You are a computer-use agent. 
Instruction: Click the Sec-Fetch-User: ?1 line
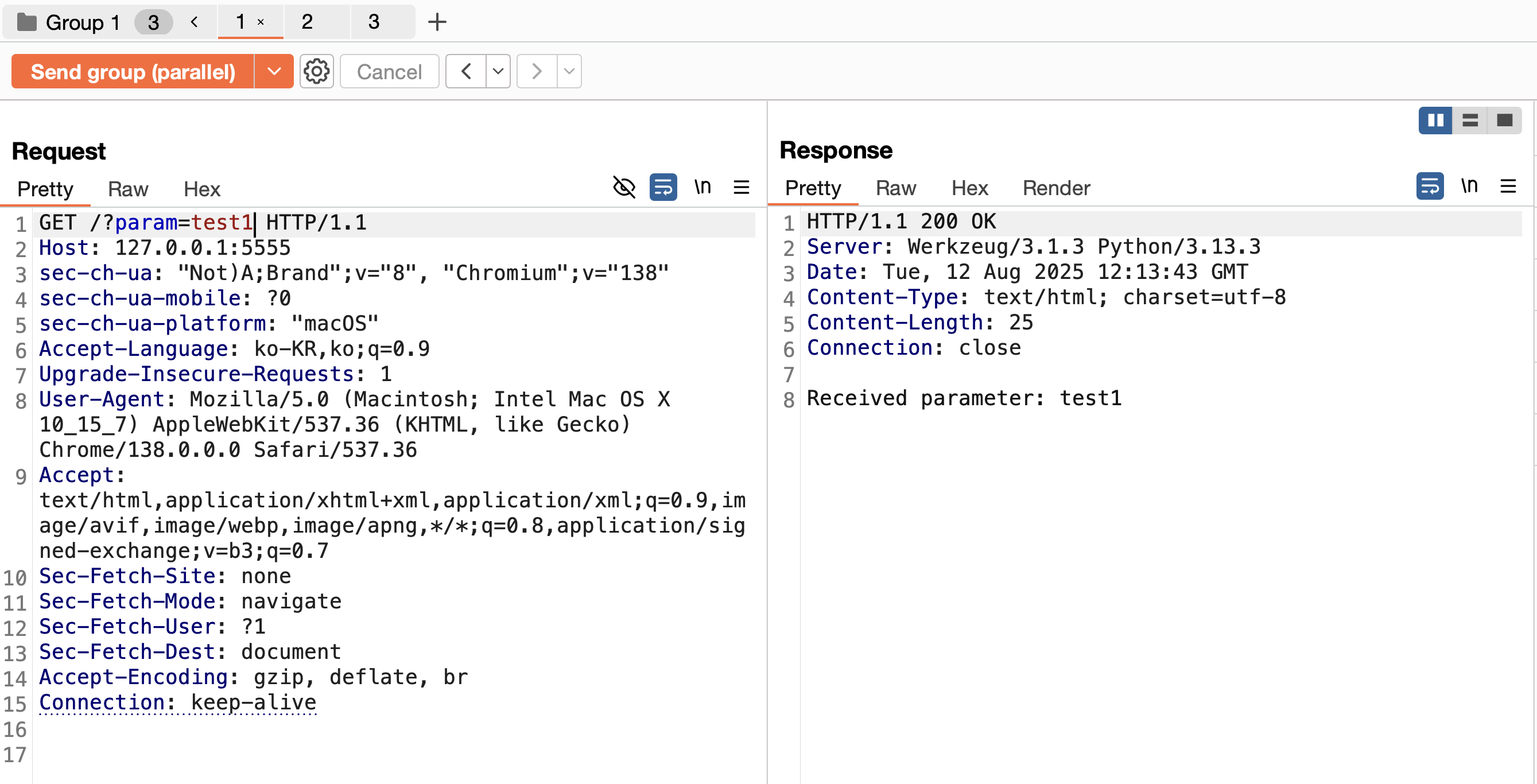coord(152,627)
